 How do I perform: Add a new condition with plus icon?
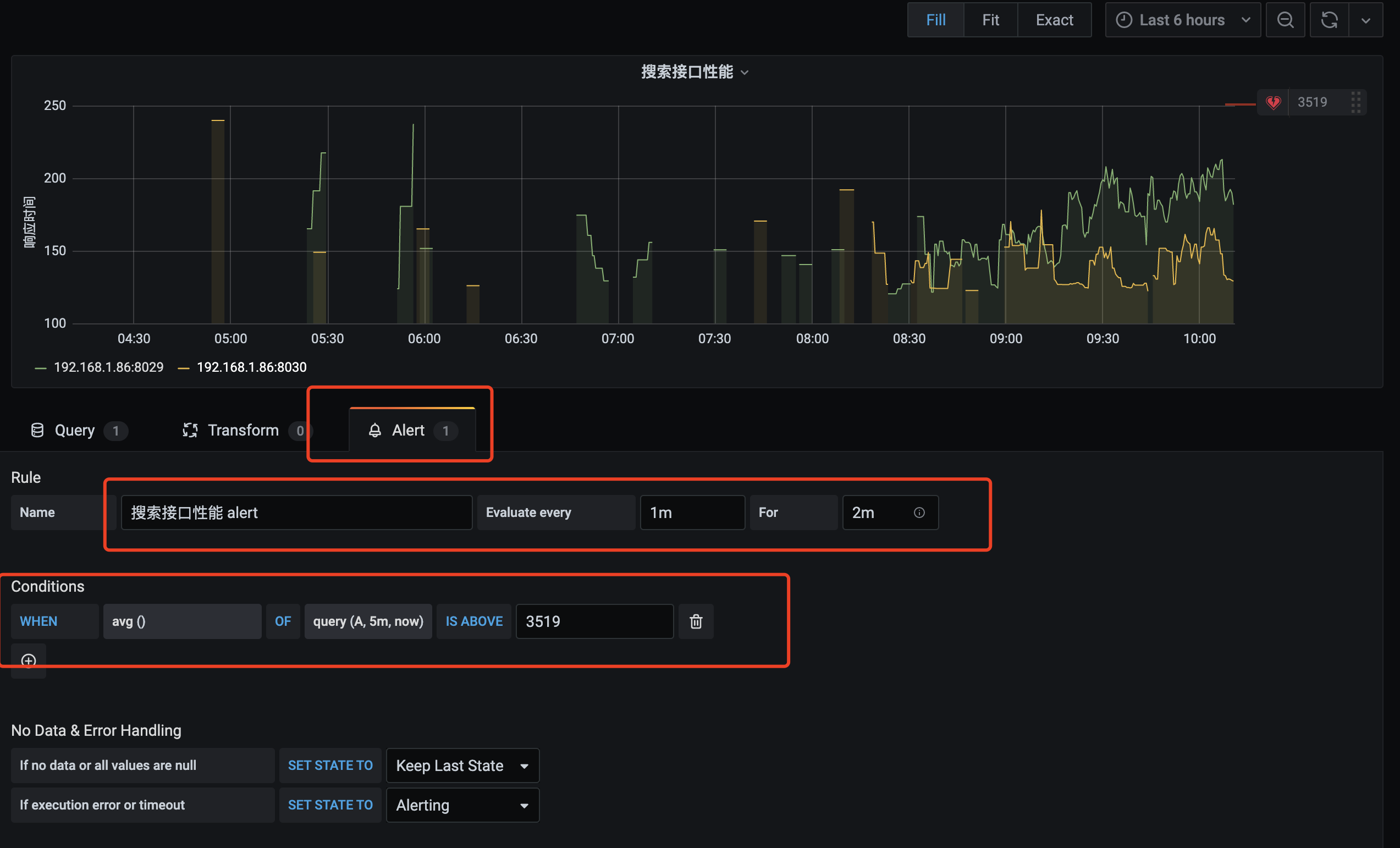tap(29, 660)
